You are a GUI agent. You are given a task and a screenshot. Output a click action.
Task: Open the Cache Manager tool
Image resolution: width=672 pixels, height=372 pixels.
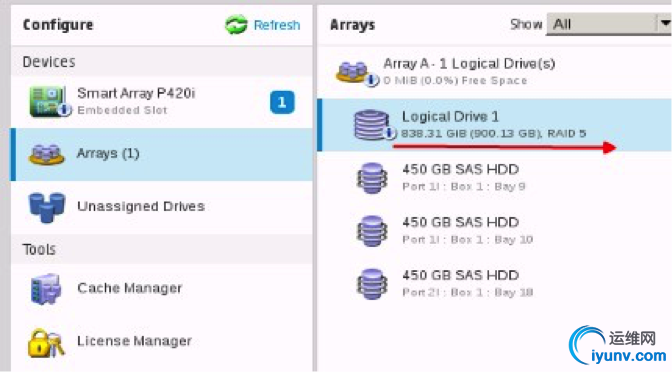[x=162, y=288]
